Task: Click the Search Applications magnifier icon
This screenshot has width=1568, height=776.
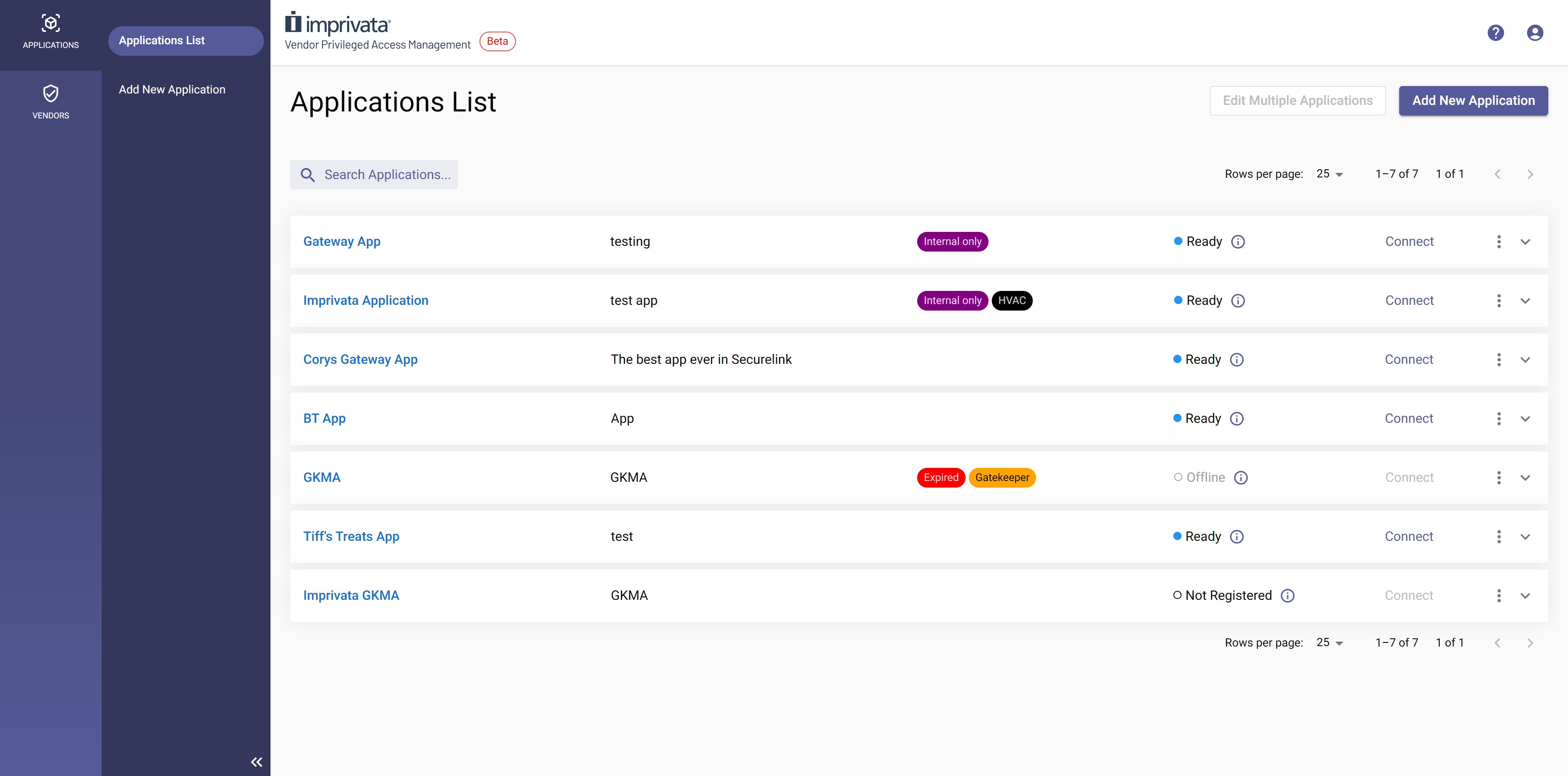Action: (308, 175)
